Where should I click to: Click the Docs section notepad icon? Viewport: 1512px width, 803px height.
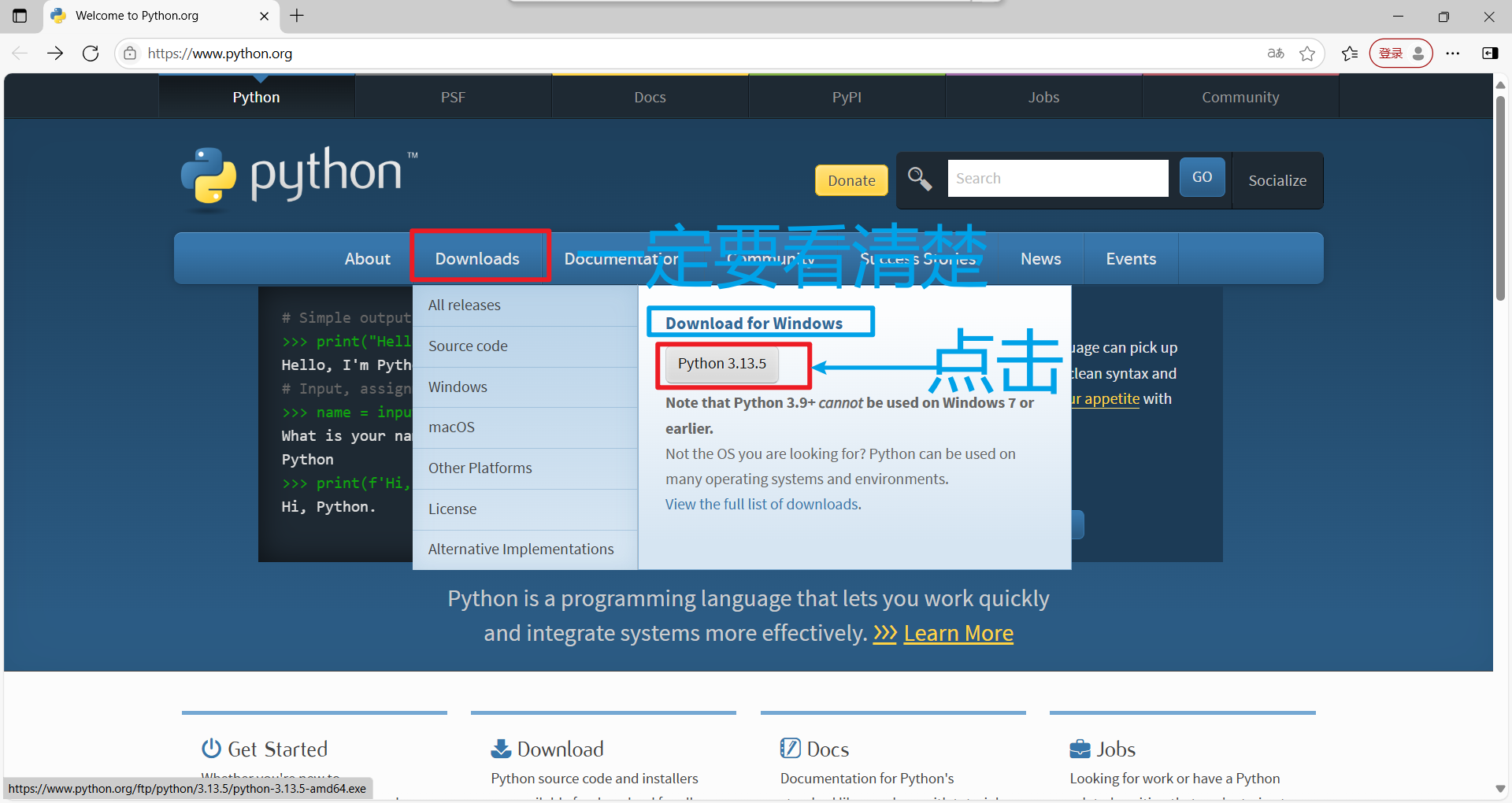pyautogui.click(x=790, y=748)
